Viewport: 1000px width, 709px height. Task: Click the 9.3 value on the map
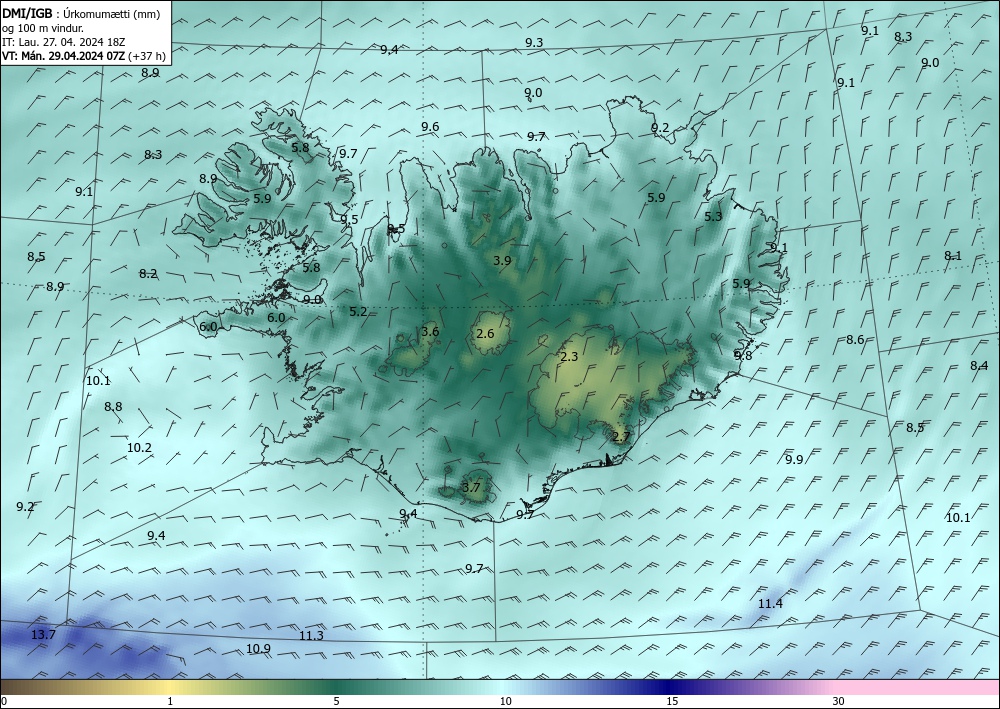point(534,43)
